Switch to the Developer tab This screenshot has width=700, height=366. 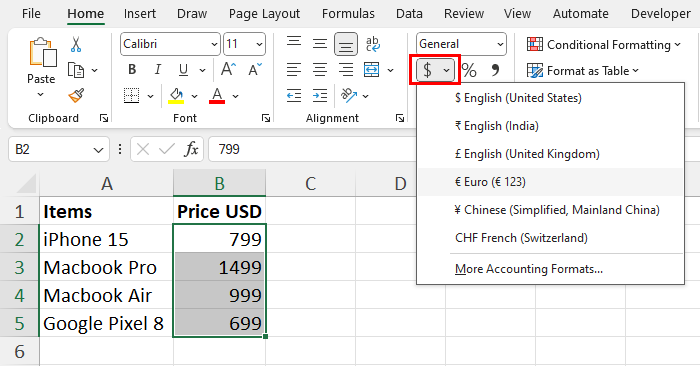pos(661,14)
